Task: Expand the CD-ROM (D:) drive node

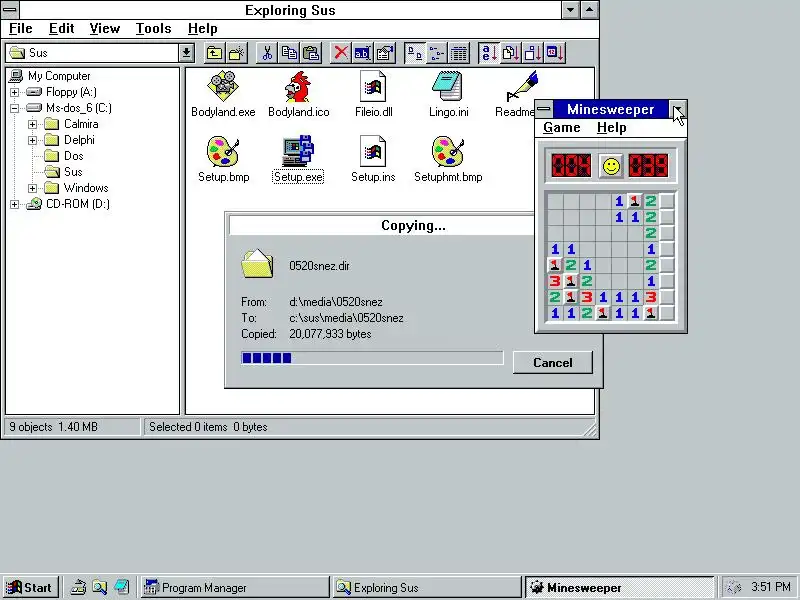Action: pos(14,205)
